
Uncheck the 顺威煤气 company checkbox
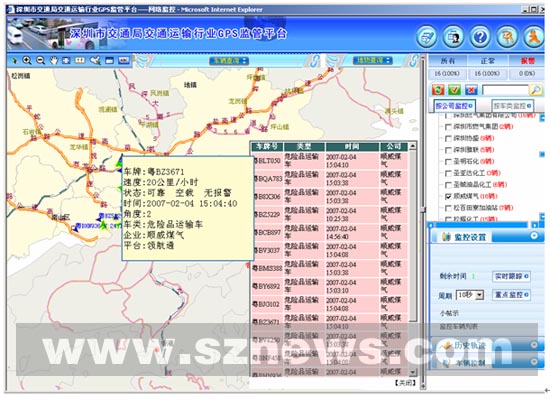coord(448,196)
